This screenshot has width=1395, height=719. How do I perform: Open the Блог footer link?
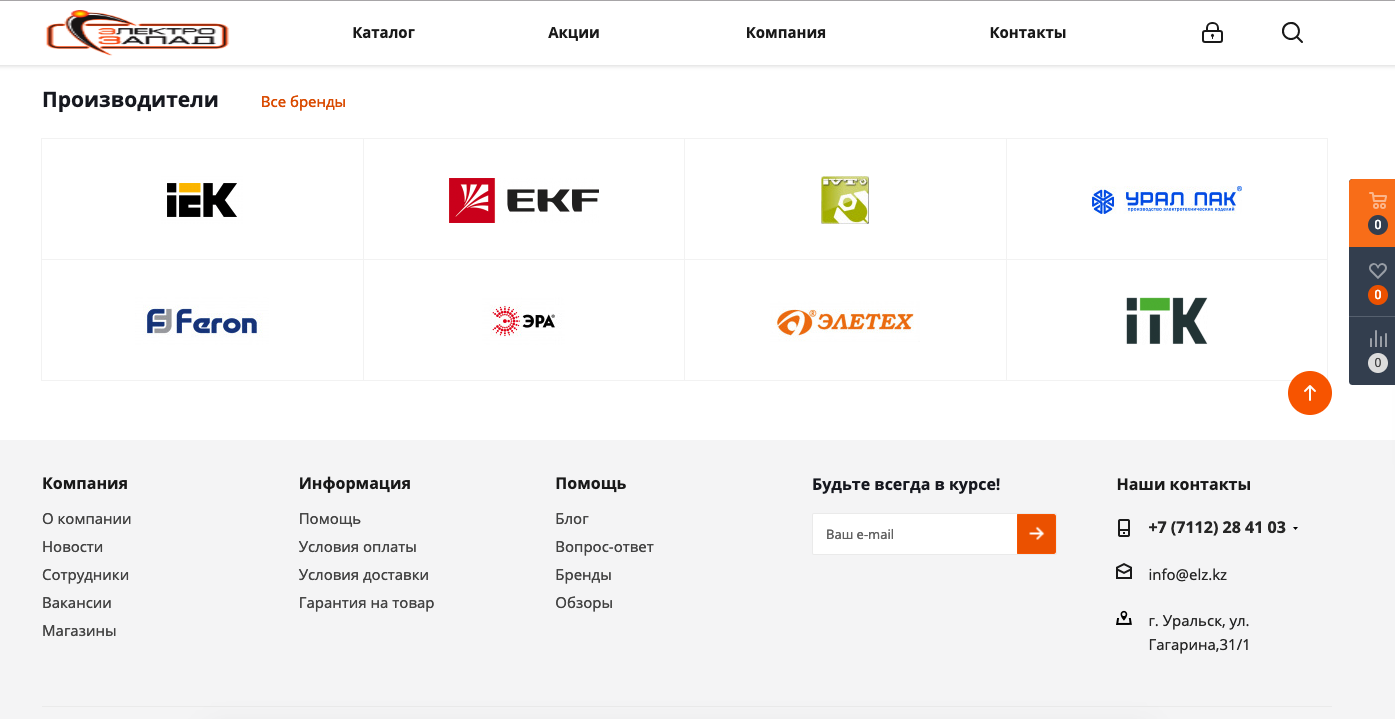pos(572,519)
